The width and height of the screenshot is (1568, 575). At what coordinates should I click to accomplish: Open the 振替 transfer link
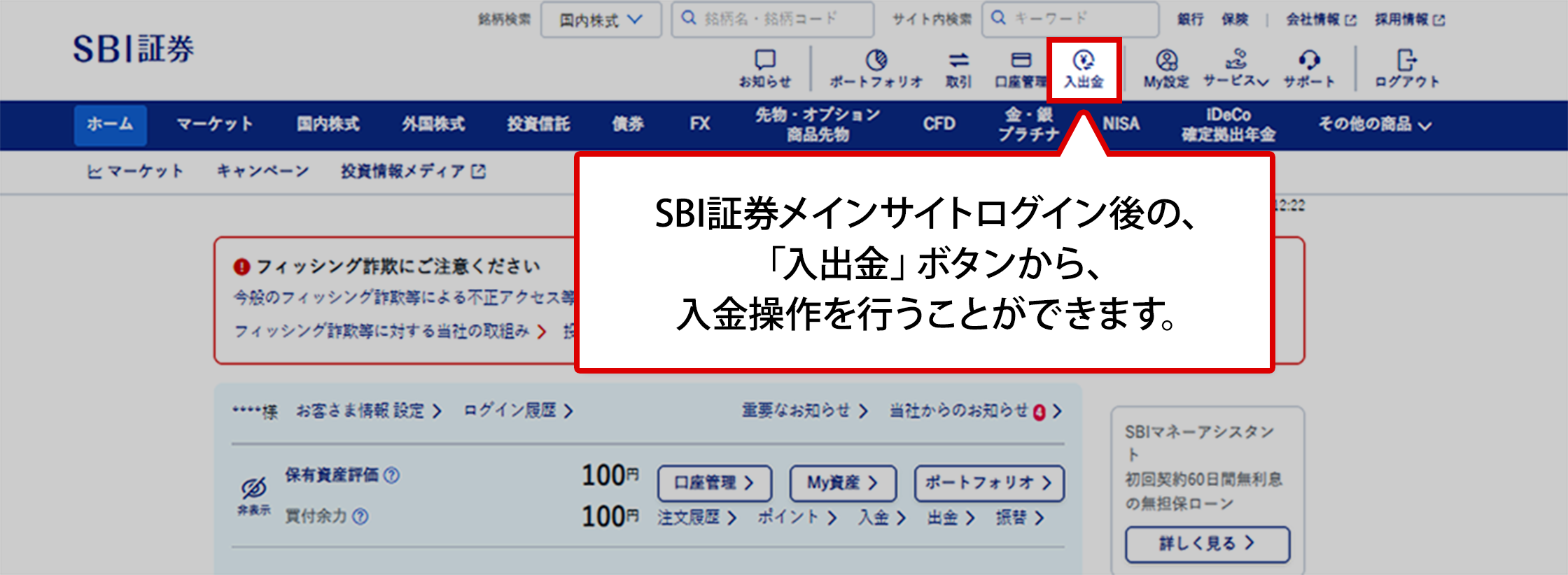click(x=1020, y=518)
